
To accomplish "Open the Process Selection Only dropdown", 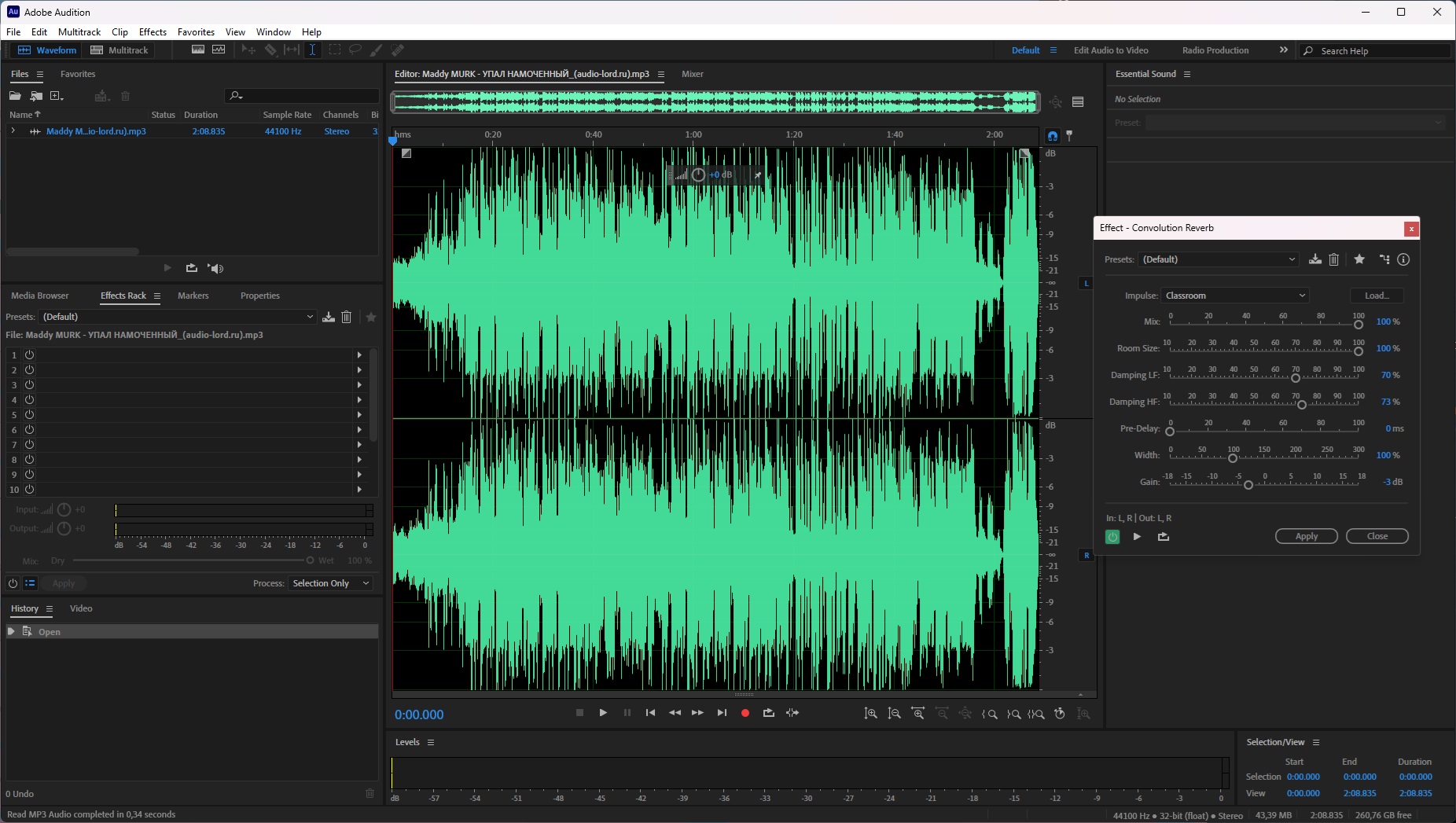I will tap(330, 583).
